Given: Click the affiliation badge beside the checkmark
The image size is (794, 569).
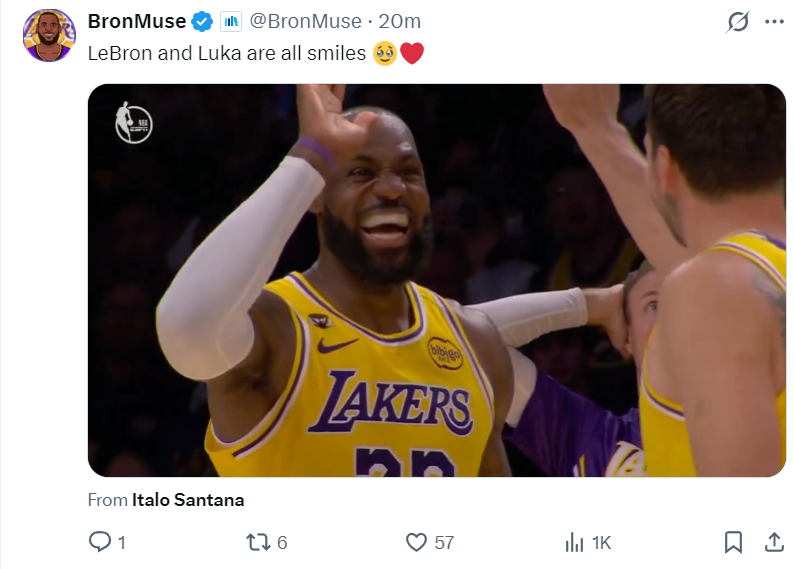Looking at the screenshot, I should (x=231, y=21).
